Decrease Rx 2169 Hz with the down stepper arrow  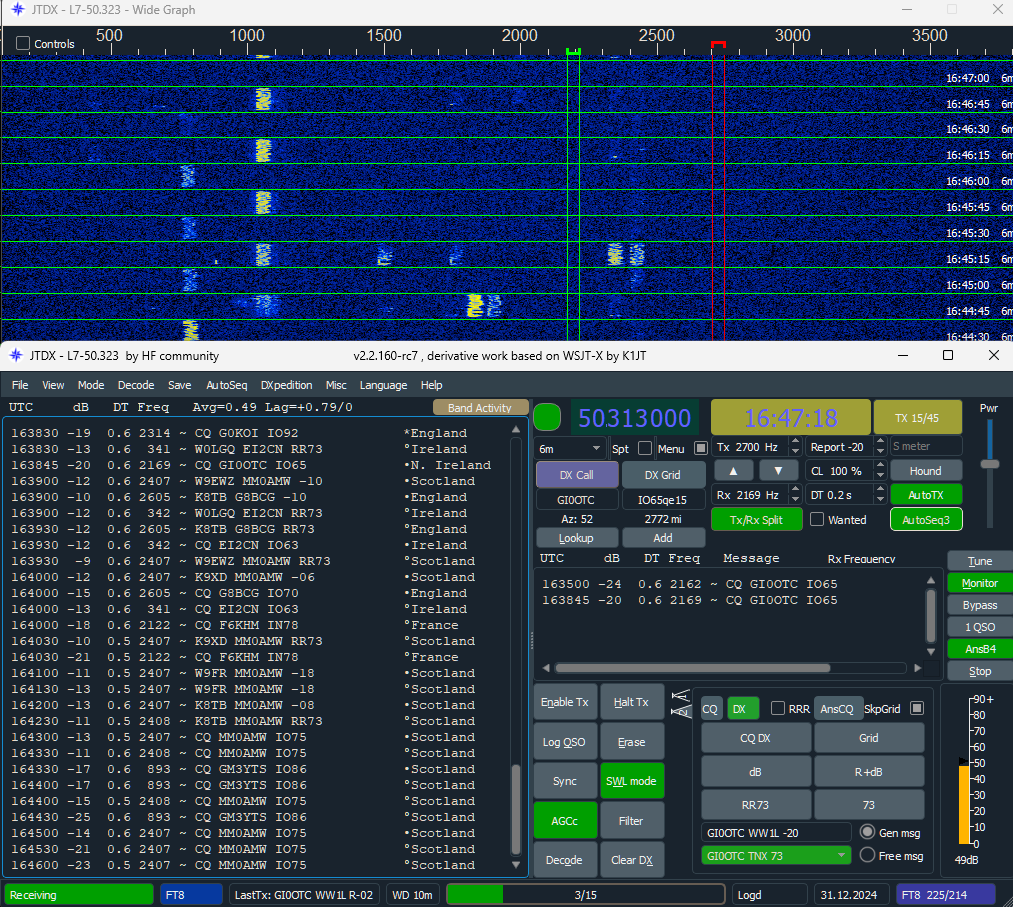pos(796,499)
